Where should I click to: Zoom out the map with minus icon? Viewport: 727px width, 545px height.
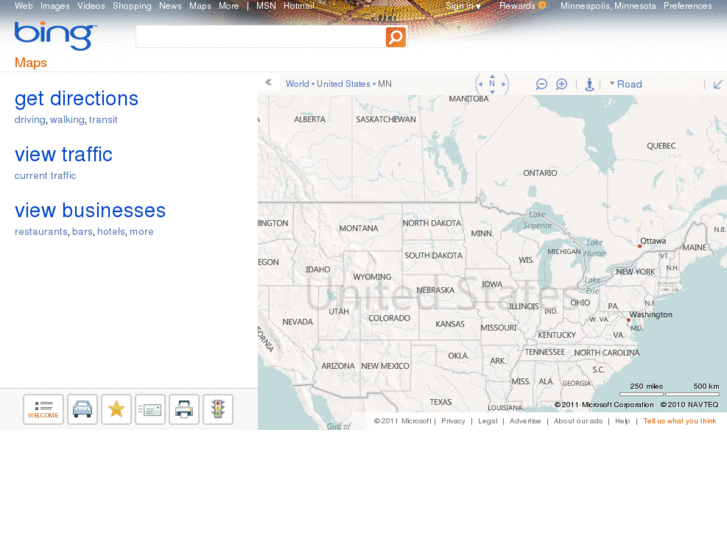[x=541, y=84]
